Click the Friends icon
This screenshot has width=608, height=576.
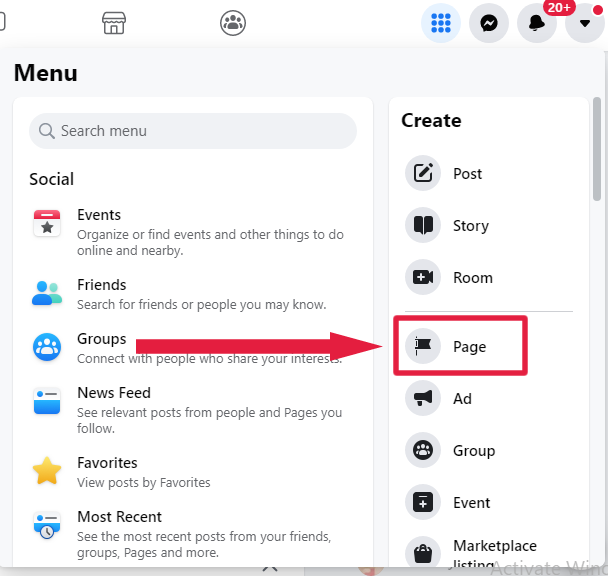(x=47, y=293)
